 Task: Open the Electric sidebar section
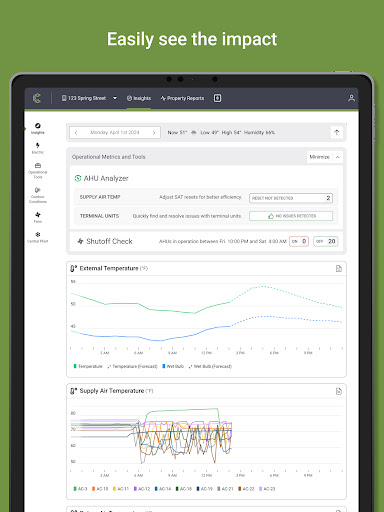coord(38,148)
